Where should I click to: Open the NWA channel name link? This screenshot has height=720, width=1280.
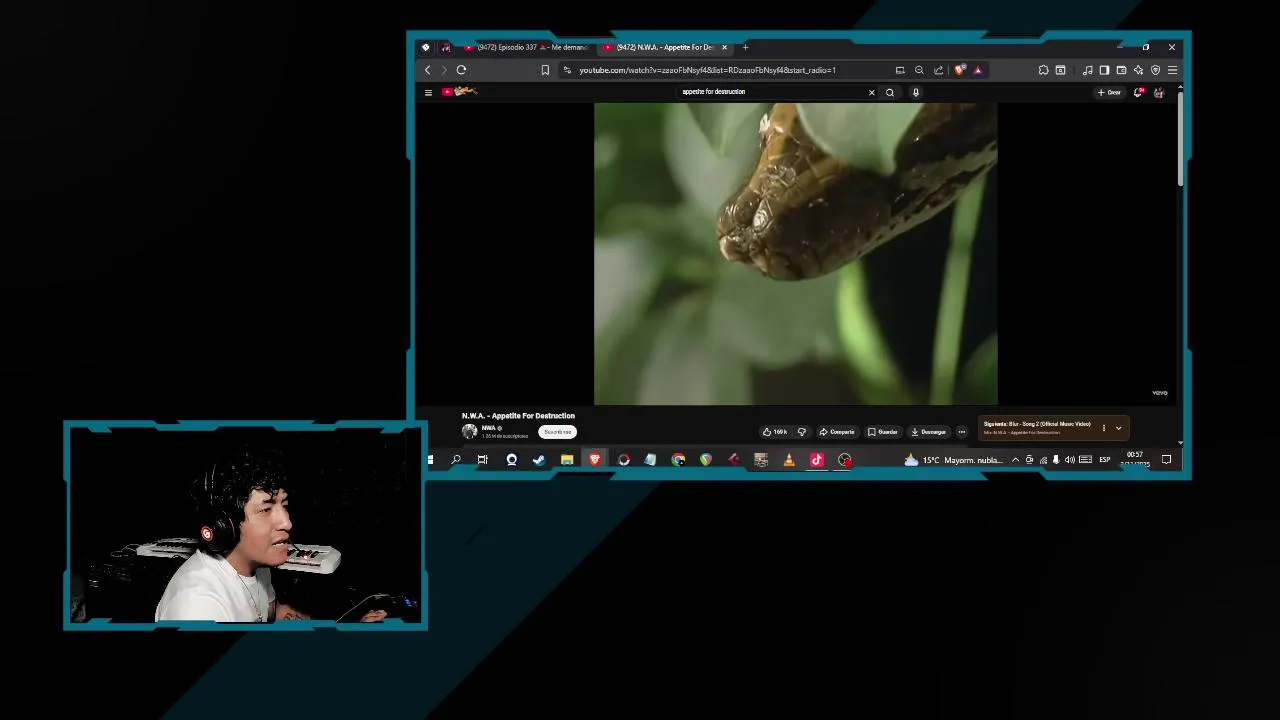tap(490, 428)
